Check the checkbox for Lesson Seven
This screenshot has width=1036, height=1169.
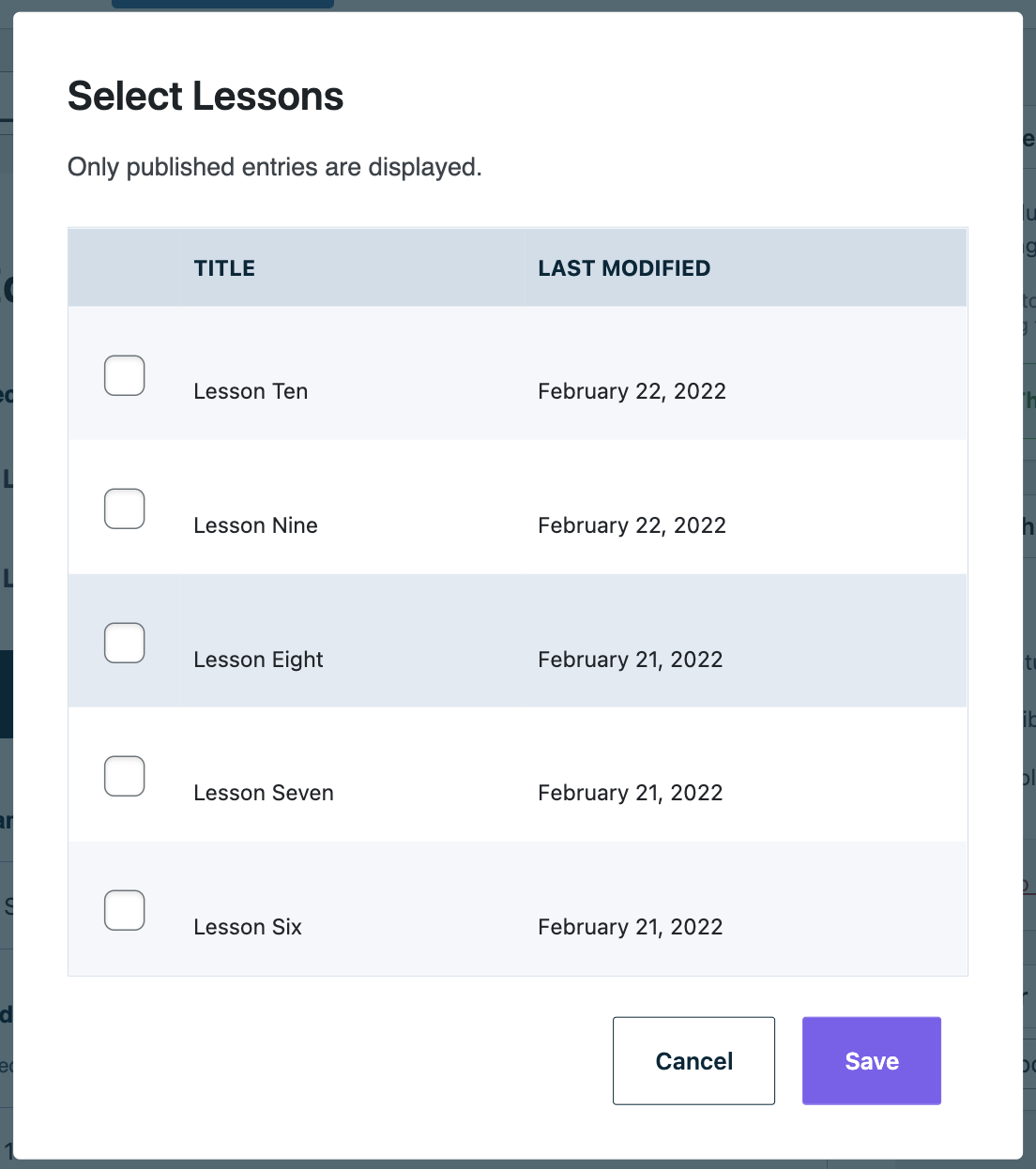coord(123,776)
